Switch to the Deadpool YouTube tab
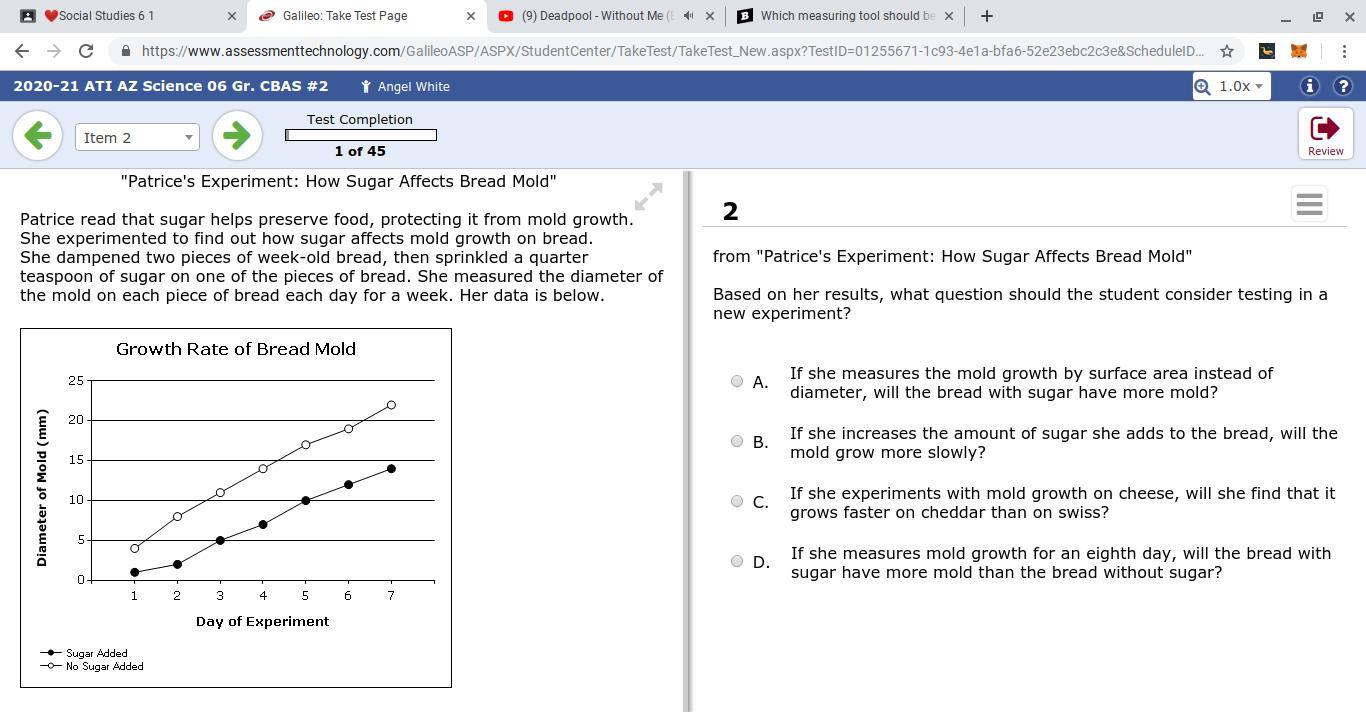The image size is (1366, 712). [605, 16]
